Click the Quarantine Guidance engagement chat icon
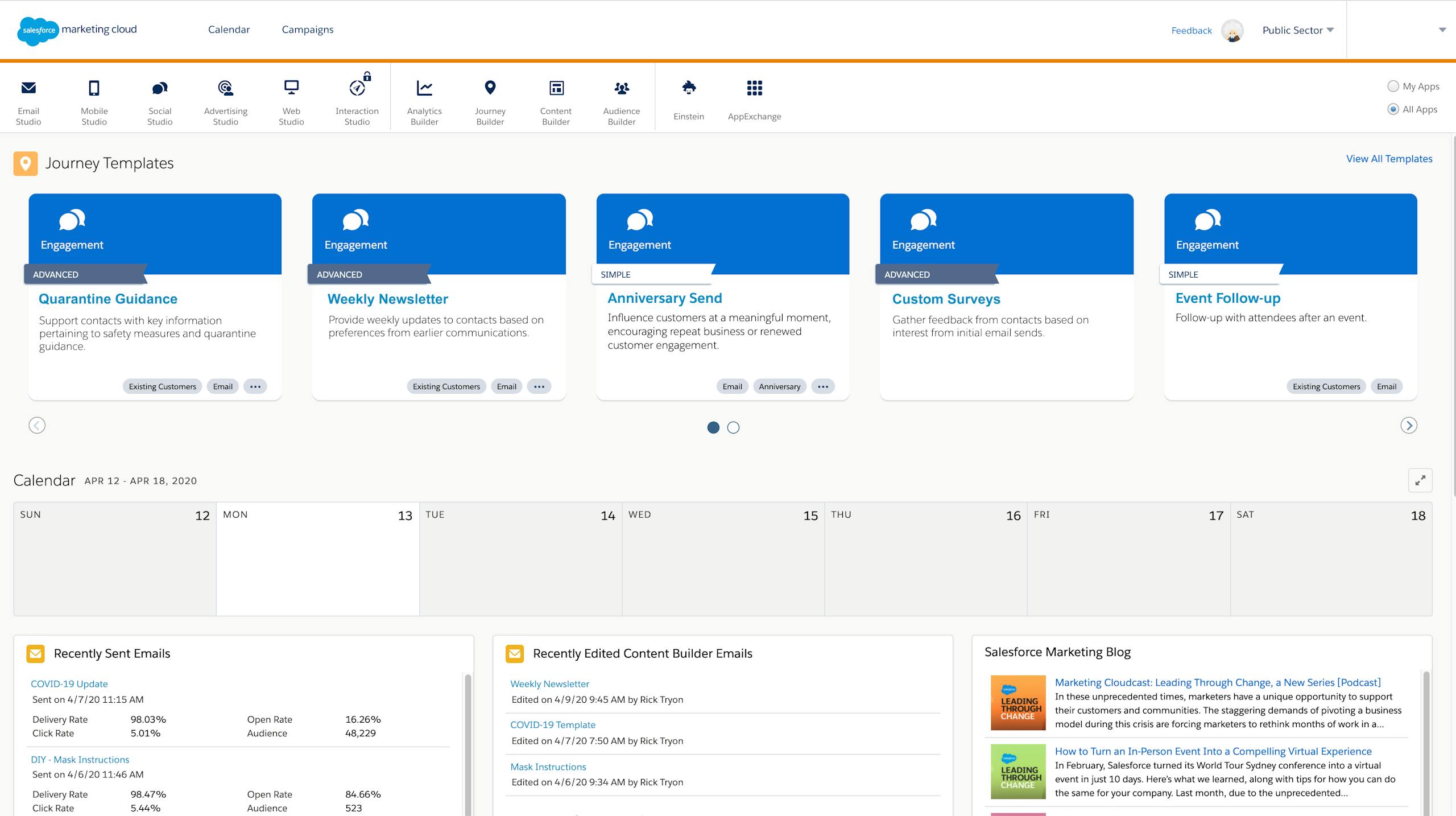The width and height of the screenshot is (1456, 816). point(72,220)
